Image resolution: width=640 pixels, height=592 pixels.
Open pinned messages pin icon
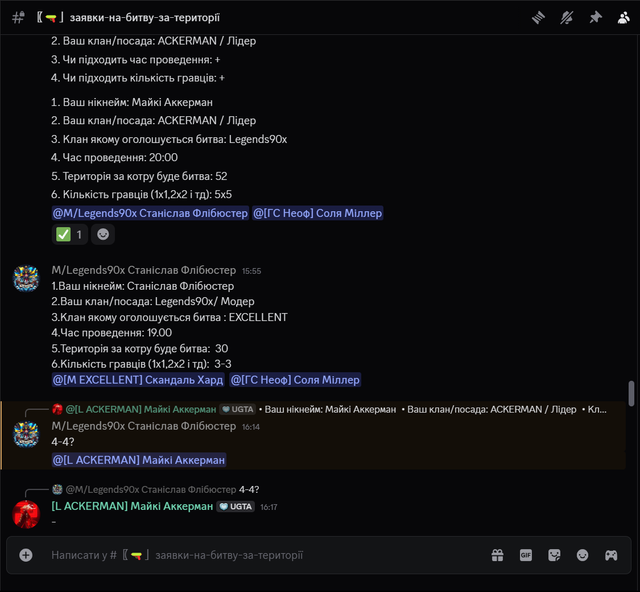coord(595,18)
